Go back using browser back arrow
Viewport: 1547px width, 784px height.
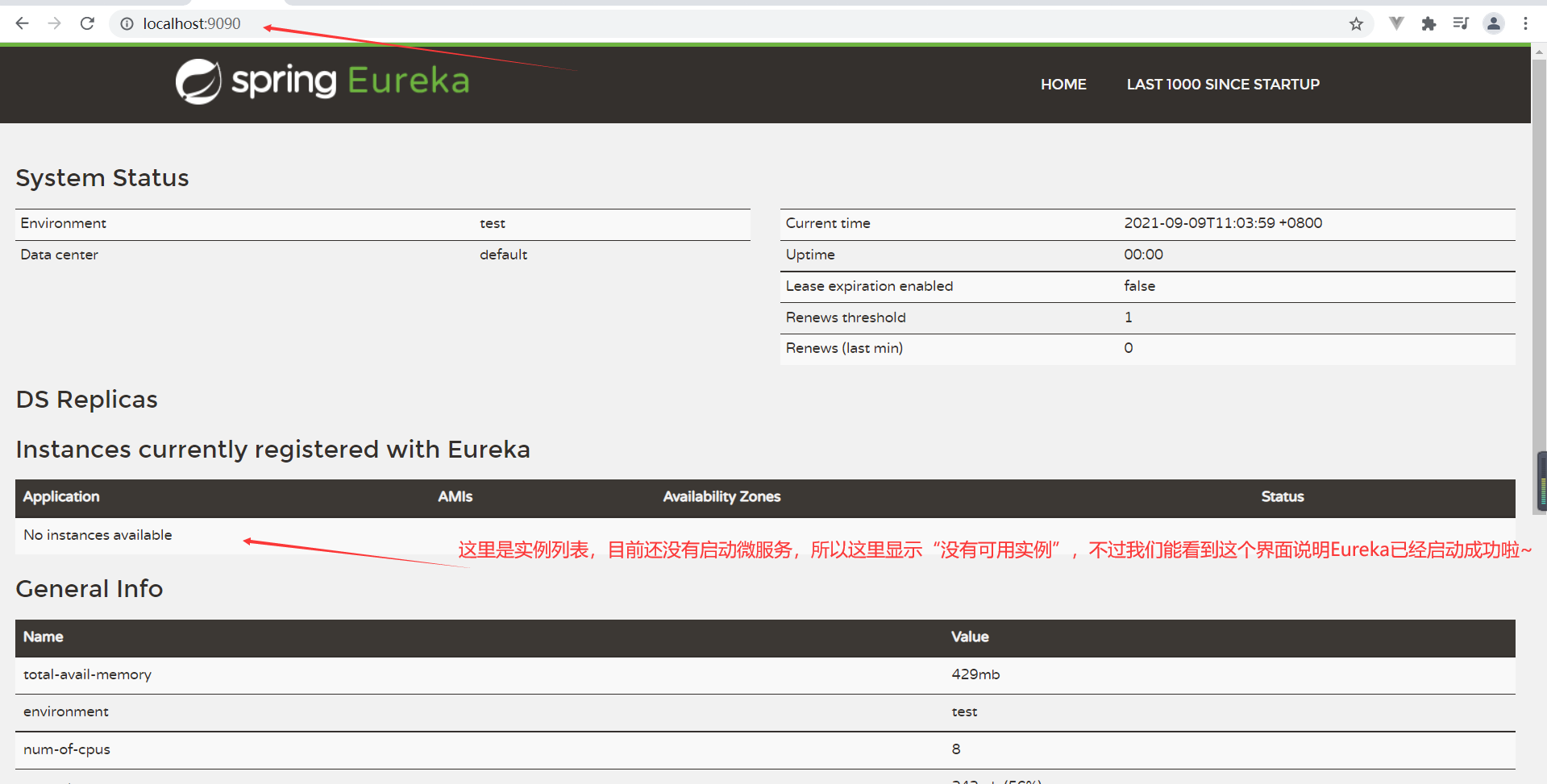click(x=22, y=23)
